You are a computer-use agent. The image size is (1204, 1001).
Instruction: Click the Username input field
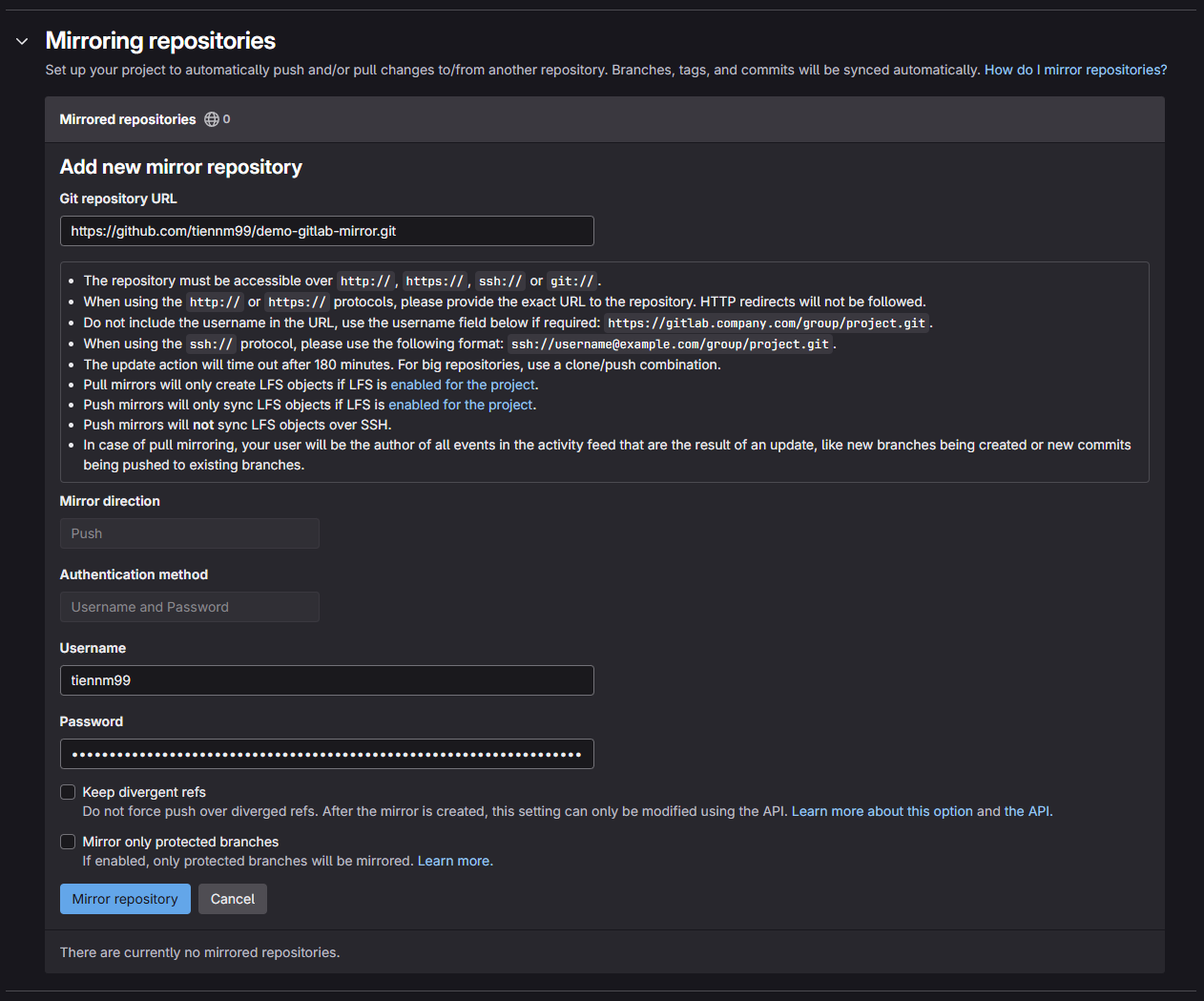click(326, 680)
